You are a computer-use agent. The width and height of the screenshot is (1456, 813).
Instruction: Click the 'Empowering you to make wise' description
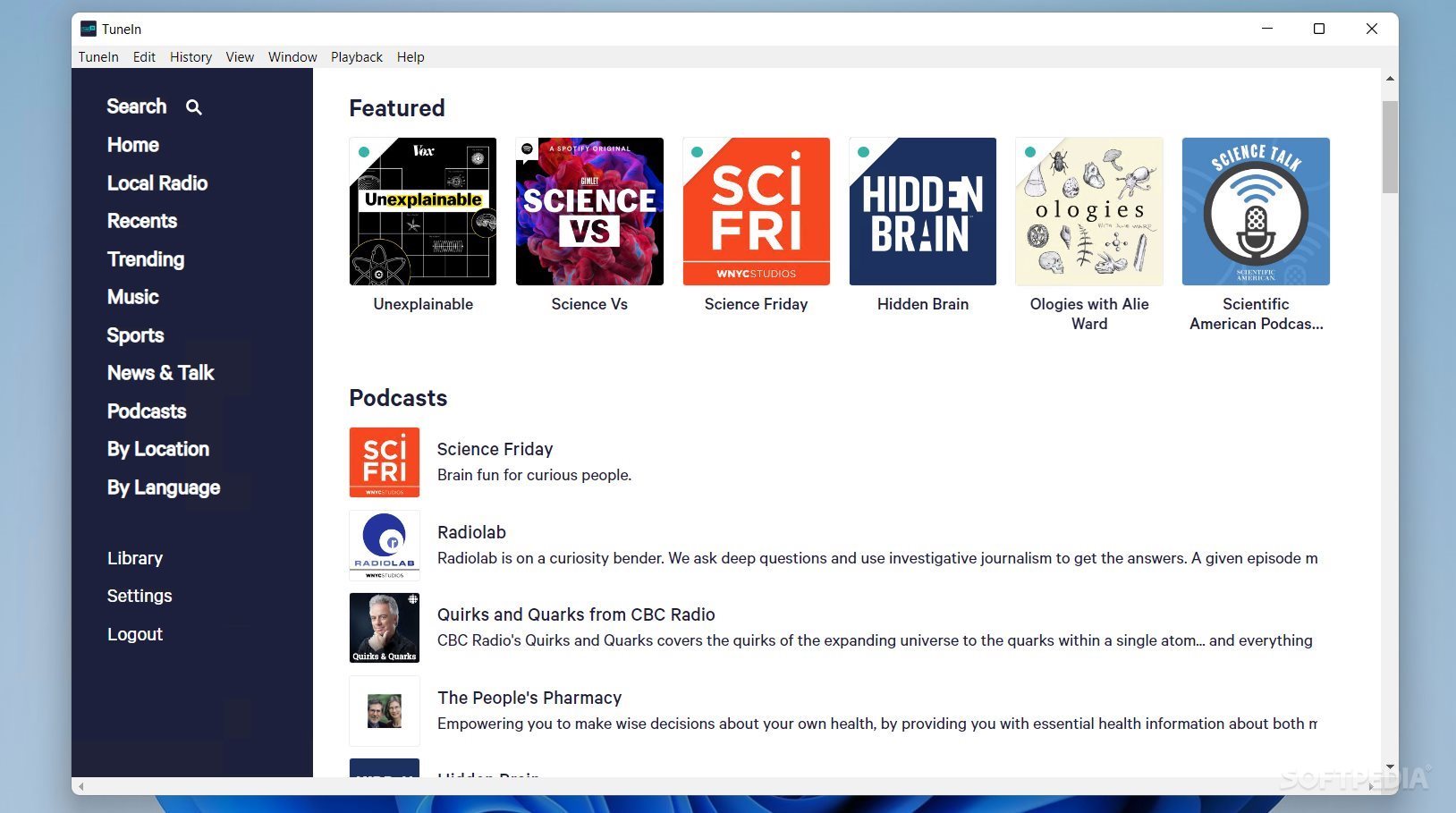(876, 724)
